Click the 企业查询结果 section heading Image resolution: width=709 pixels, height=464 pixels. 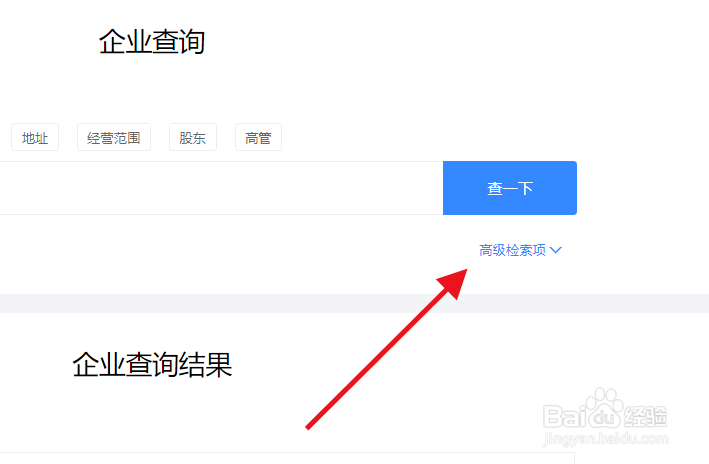tap(152, 365)
